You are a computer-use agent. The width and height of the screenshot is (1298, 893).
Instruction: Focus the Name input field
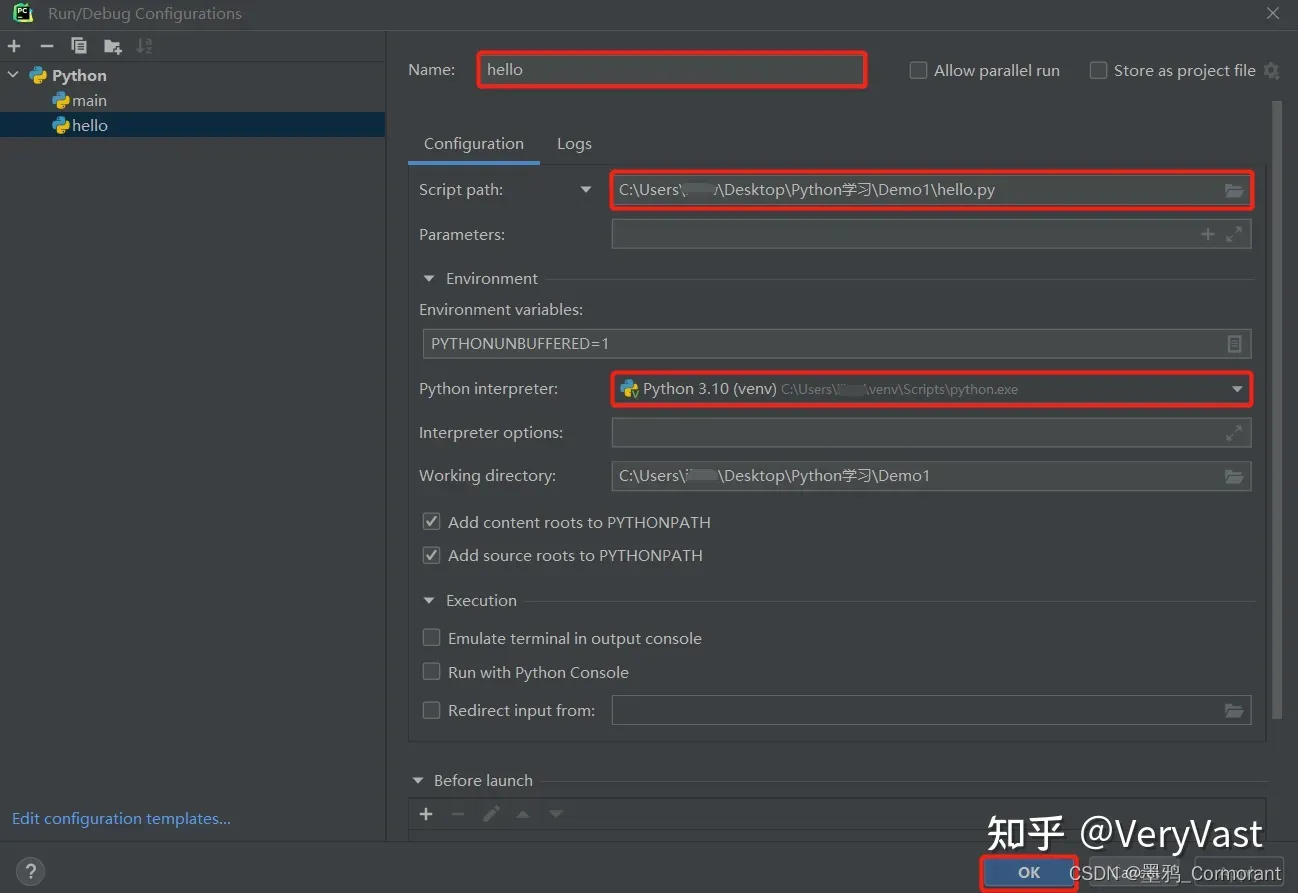click(x=671, y=70)
